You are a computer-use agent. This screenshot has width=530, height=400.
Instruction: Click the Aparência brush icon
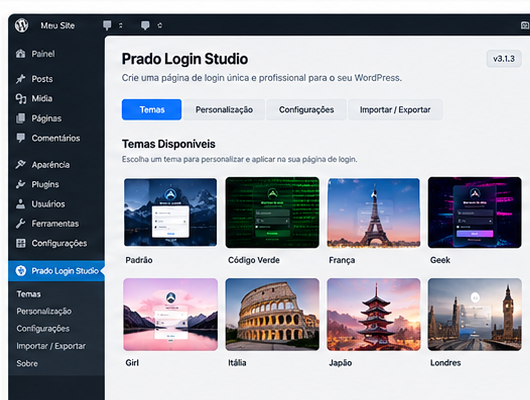pyautogui.click(x=20, y=164)
